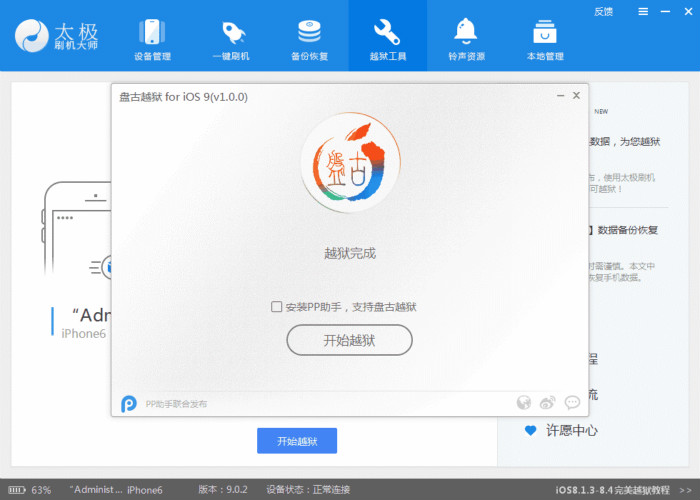This screenshot has width=700, height=500.
Task: Open the Weibo icon in the dialog footer
Action: point(547,403)
